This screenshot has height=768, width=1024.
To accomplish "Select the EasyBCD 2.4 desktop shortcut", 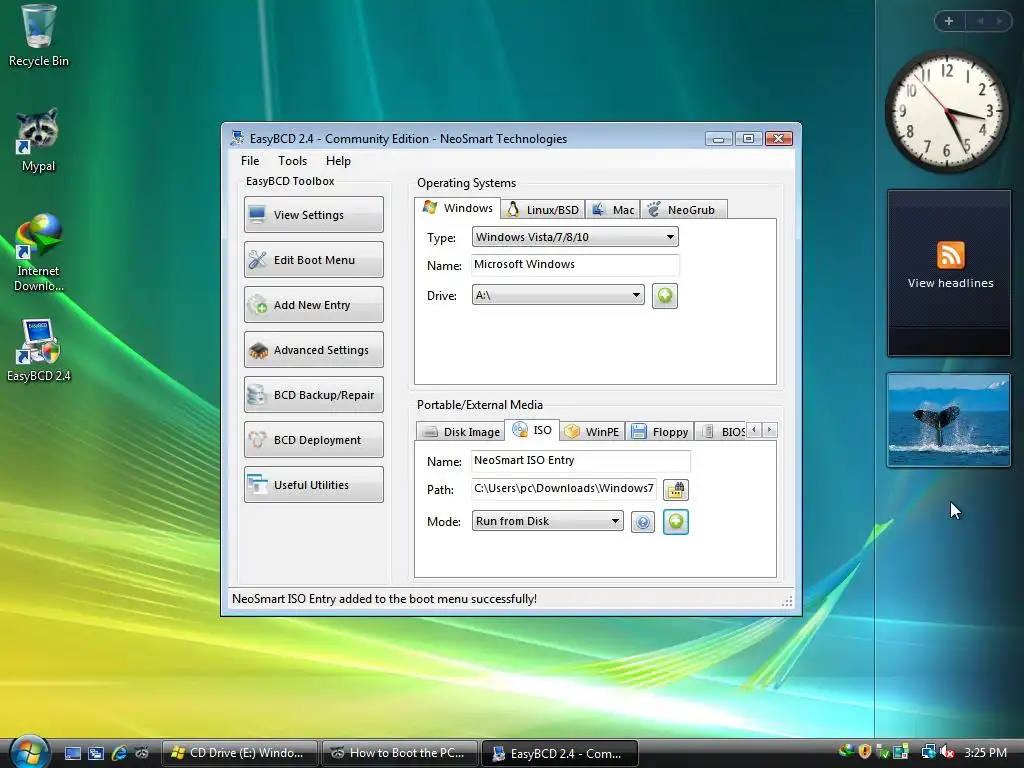I will click(39, 351).
